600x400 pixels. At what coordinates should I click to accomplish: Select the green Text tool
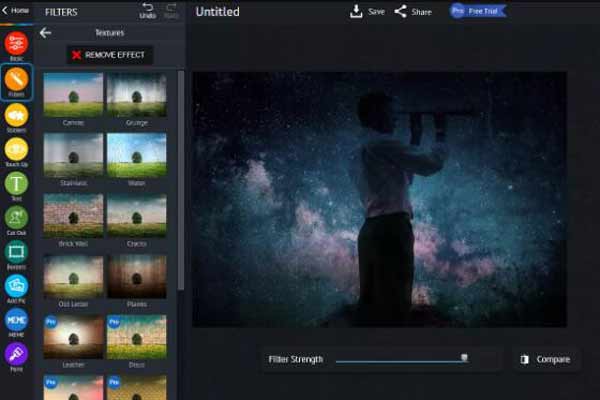16,184
